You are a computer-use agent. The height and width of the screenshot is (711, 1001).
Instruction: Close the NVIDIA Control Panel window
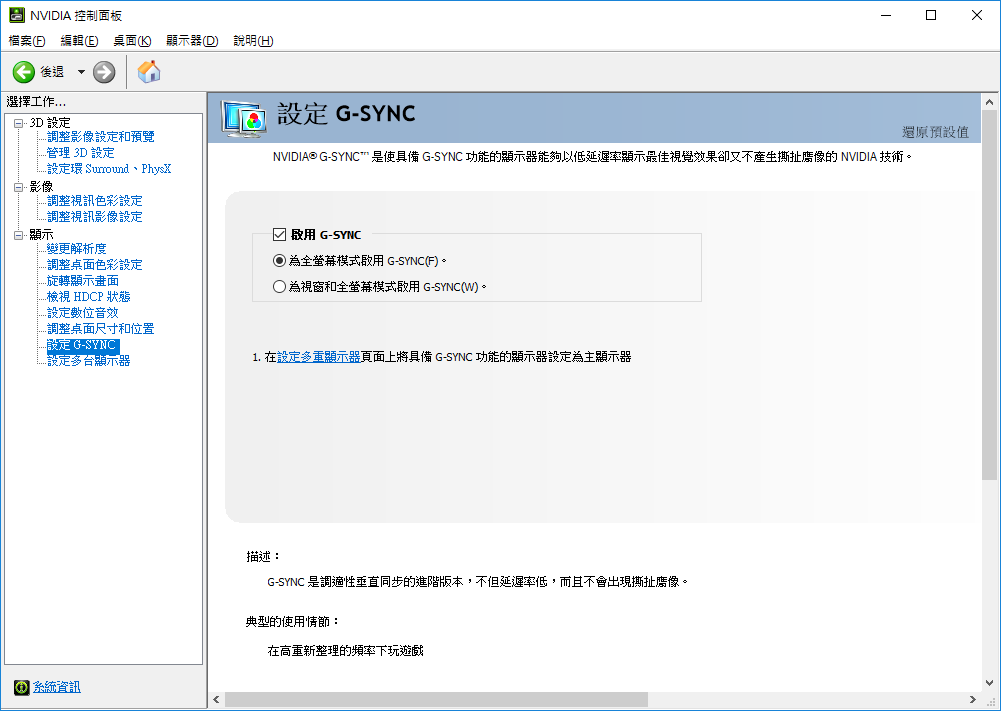click(x=977, y=15)
